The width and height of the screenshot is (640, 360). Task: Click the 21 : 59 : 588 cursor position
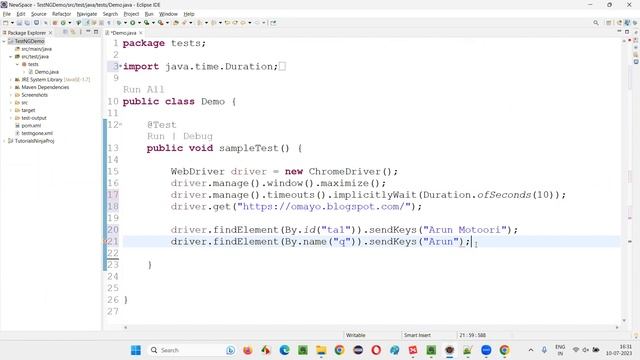click(x=472, y=335)
